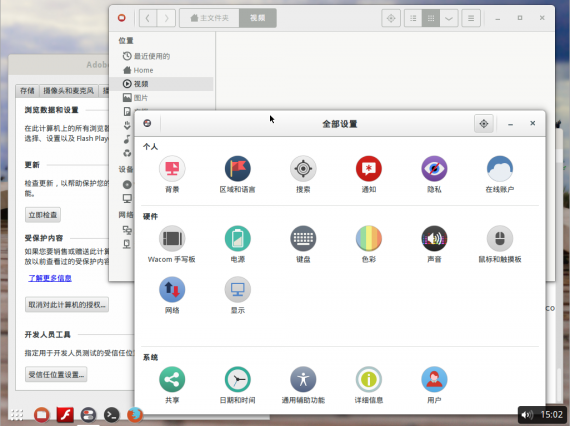The height and width of the screenshot is (426, 570).
Task: Click the search button in 全部设置 header
Action: point(483,124)
